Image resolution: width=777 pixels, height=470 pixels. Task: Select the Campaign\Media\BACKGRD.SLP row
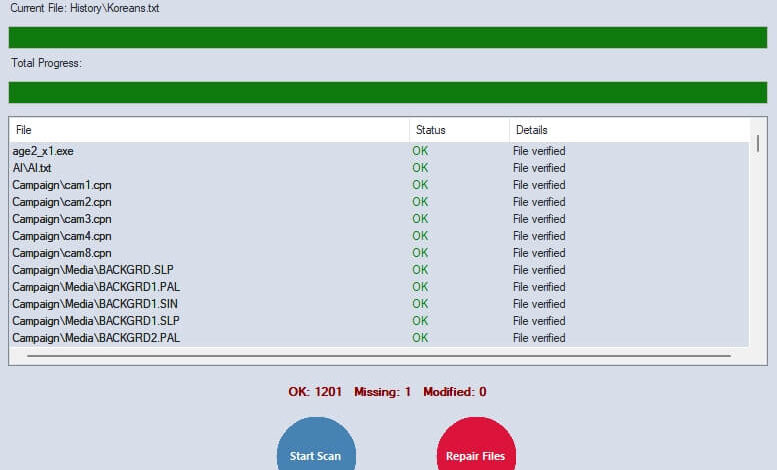[379, 270]
